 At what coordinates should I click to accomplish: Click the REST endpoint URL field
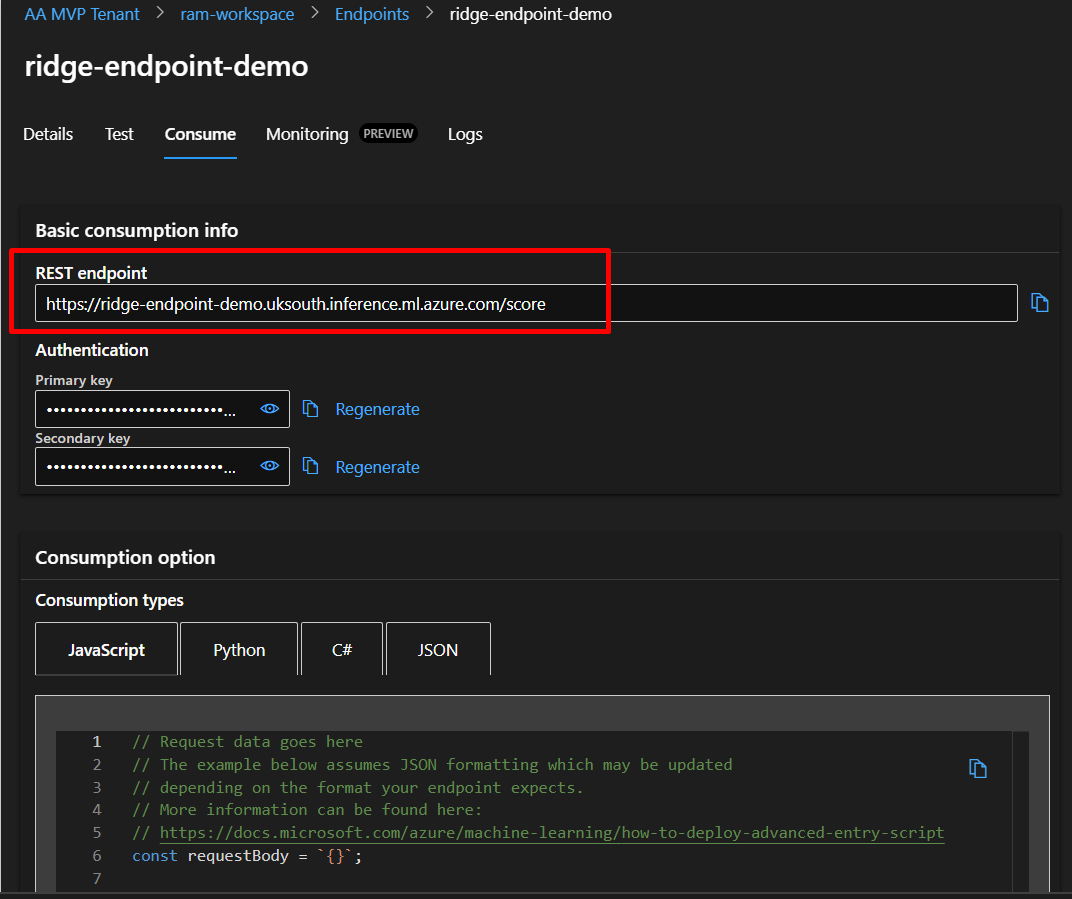525,304
